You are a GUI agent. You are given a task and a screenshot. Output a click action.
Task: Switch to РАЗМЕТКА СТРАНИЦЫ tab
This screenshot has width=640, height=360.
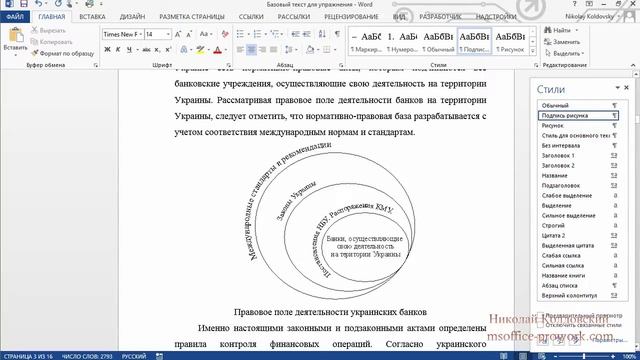(x=192, y=17)
